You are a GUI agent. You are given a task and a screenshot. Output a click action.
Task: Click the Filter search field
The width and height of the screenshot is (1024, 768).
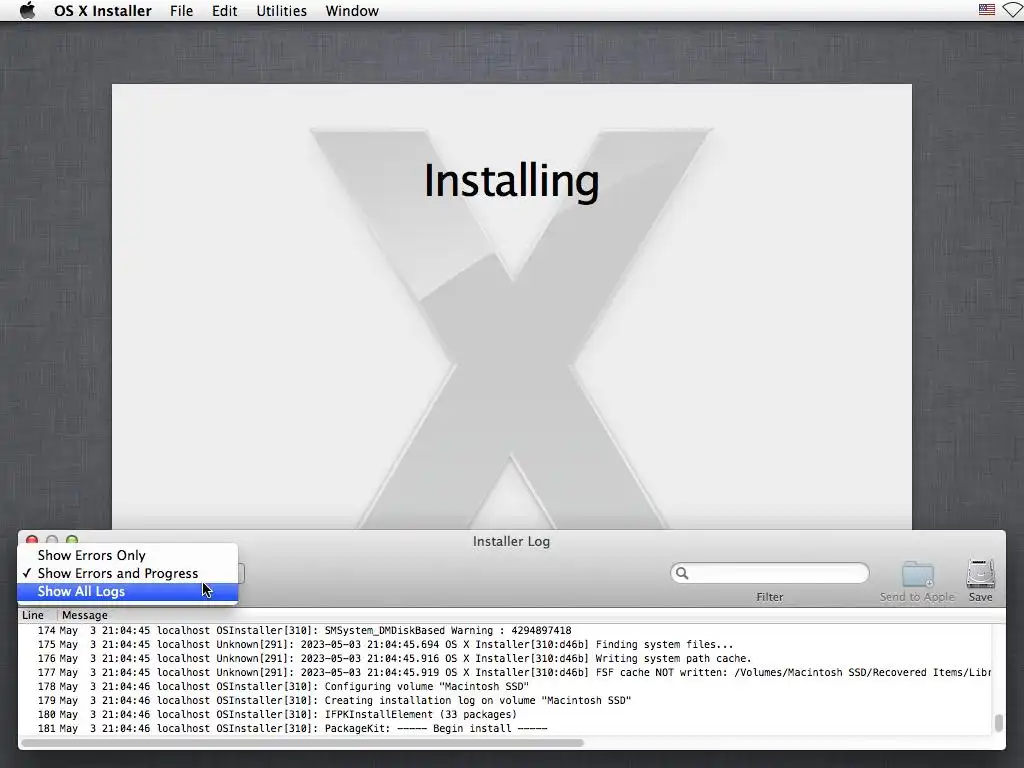pos(769,573)
